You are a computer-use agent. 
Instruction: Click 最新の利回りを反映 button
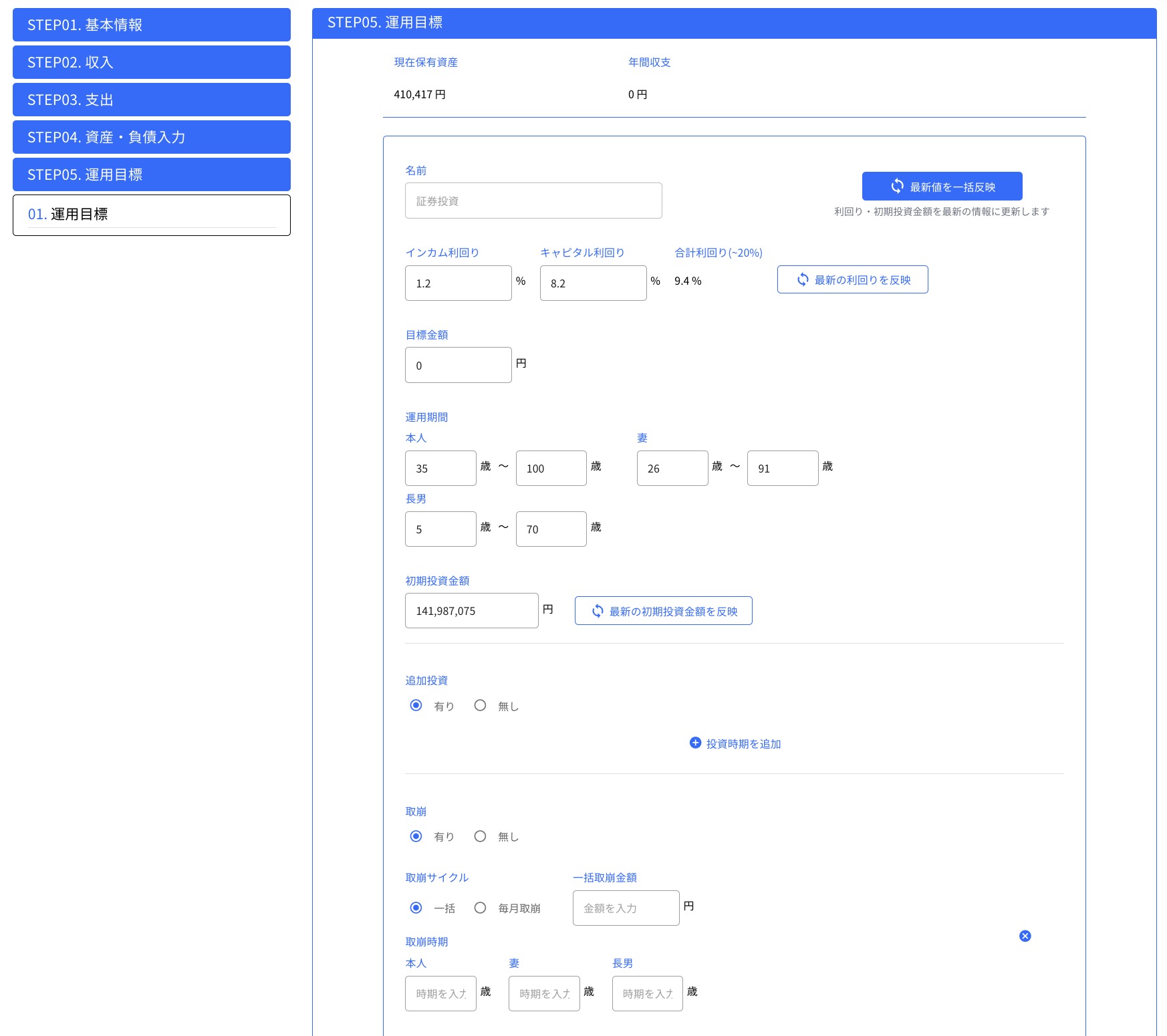coord(852,279)
